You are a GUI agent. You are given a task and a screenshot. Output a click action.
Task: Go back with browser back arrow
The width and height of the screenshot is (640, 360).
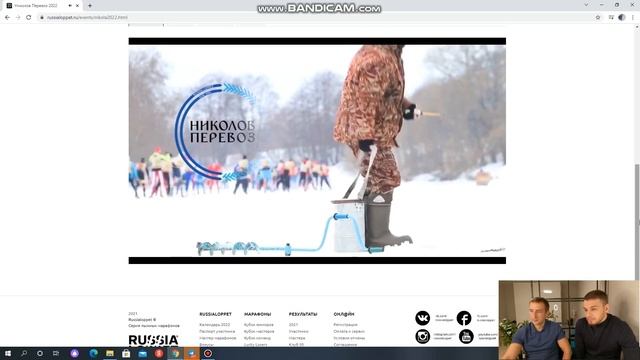(7, 17)
